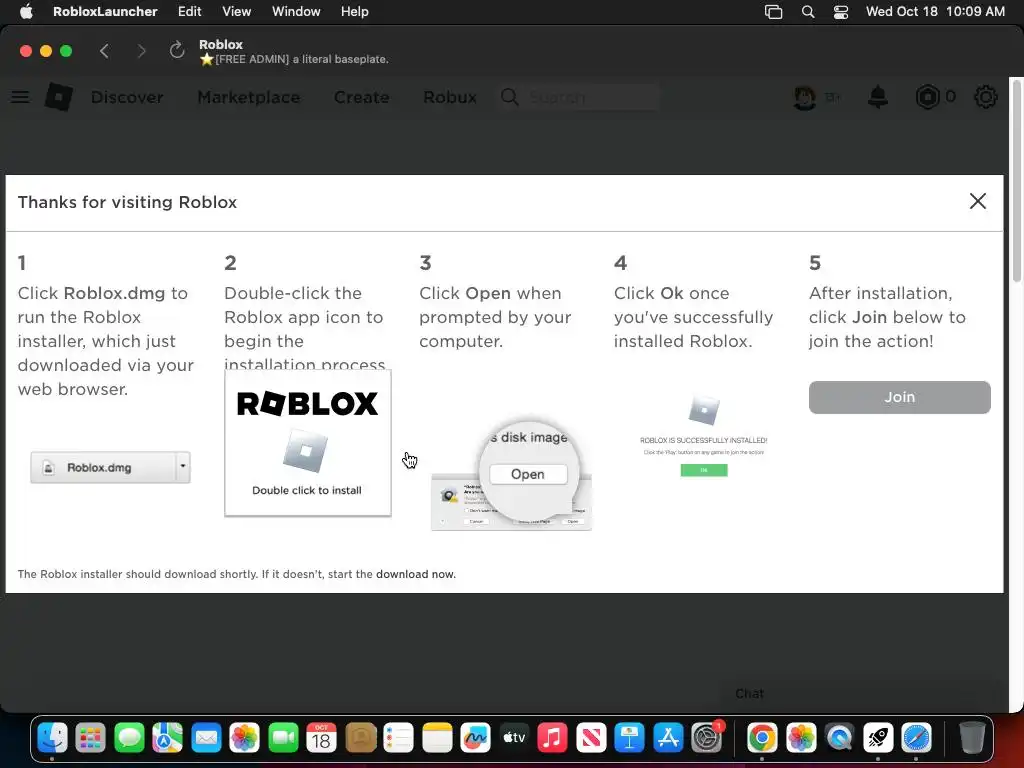Click Stage Manager icon in menu bar
This screenshot has width=1024, height=768.
click(x=773, y=12)
